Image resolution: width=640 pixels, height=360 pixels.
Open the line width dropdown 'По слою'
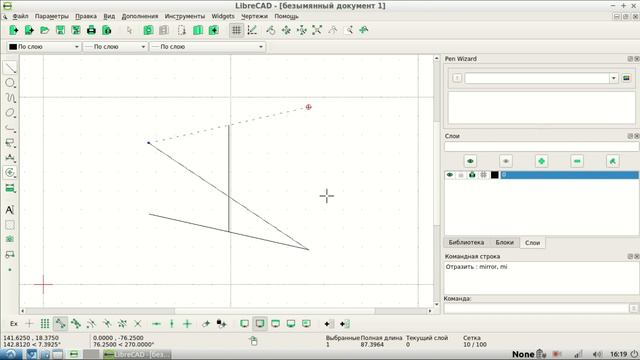(x=115, y=47)
